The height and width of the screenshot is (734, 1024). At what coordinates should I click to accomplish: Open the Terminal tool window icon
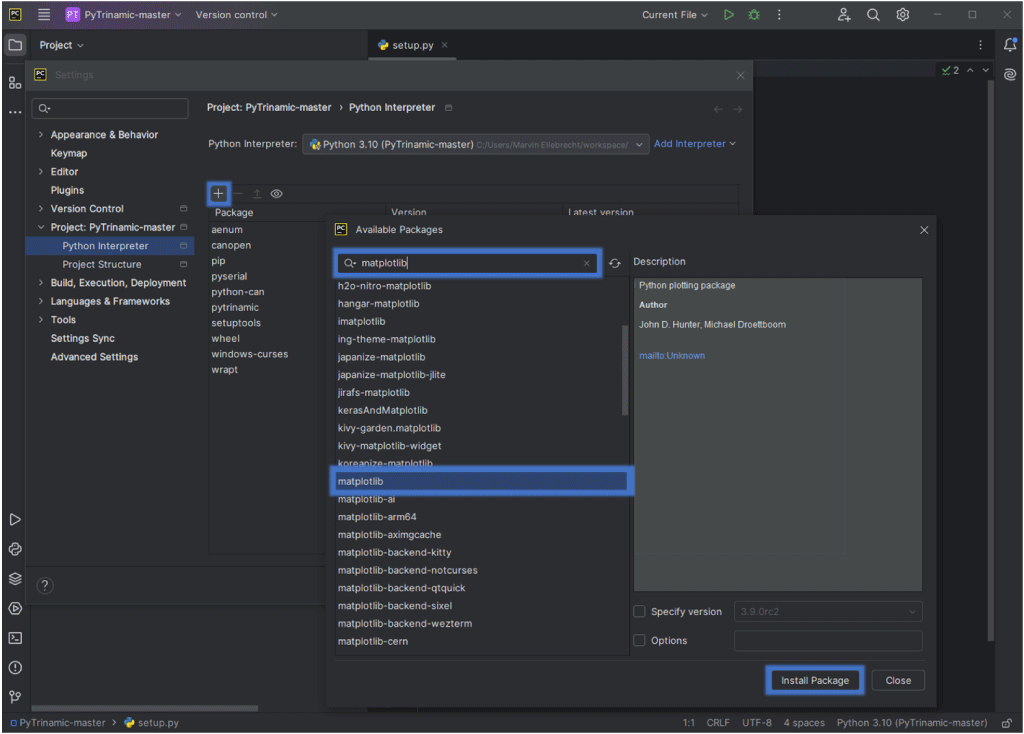15,638
